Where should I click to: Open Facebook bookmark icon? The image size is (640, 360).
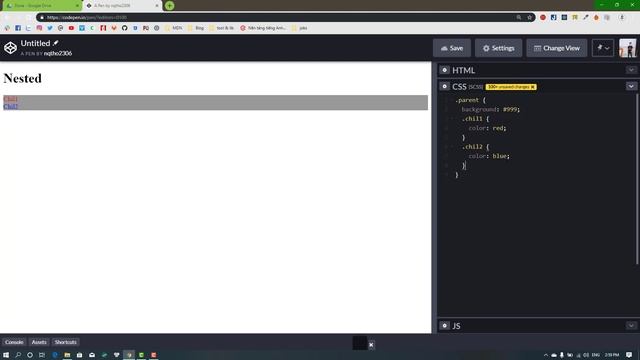point(18,28)
